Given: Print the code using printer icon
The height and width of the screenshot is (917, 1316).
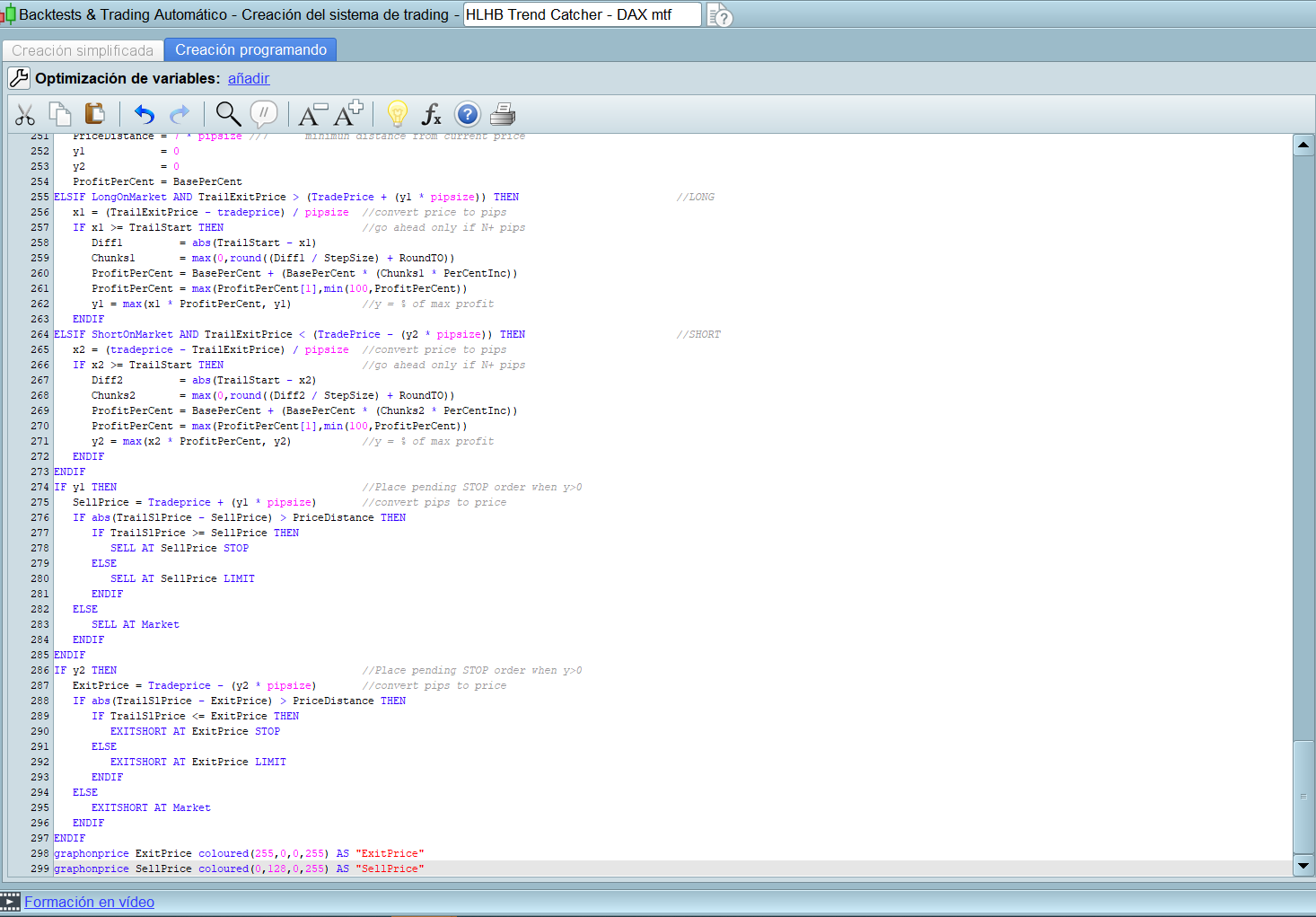Looking at the screenshot, I should point(503,114).
